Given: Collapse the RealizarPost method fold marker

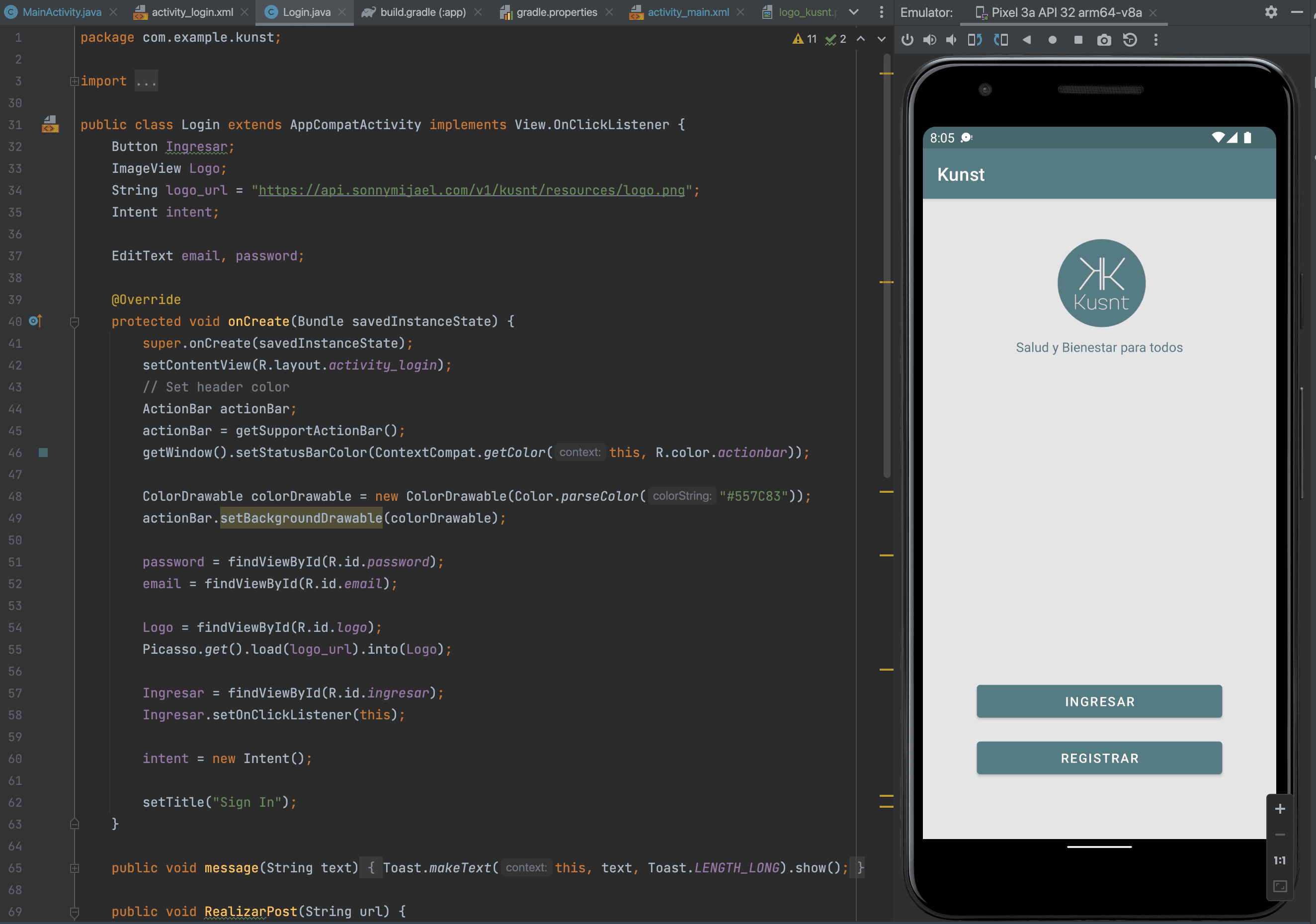Looking at the screenshot, I should [x=74, y=912].
